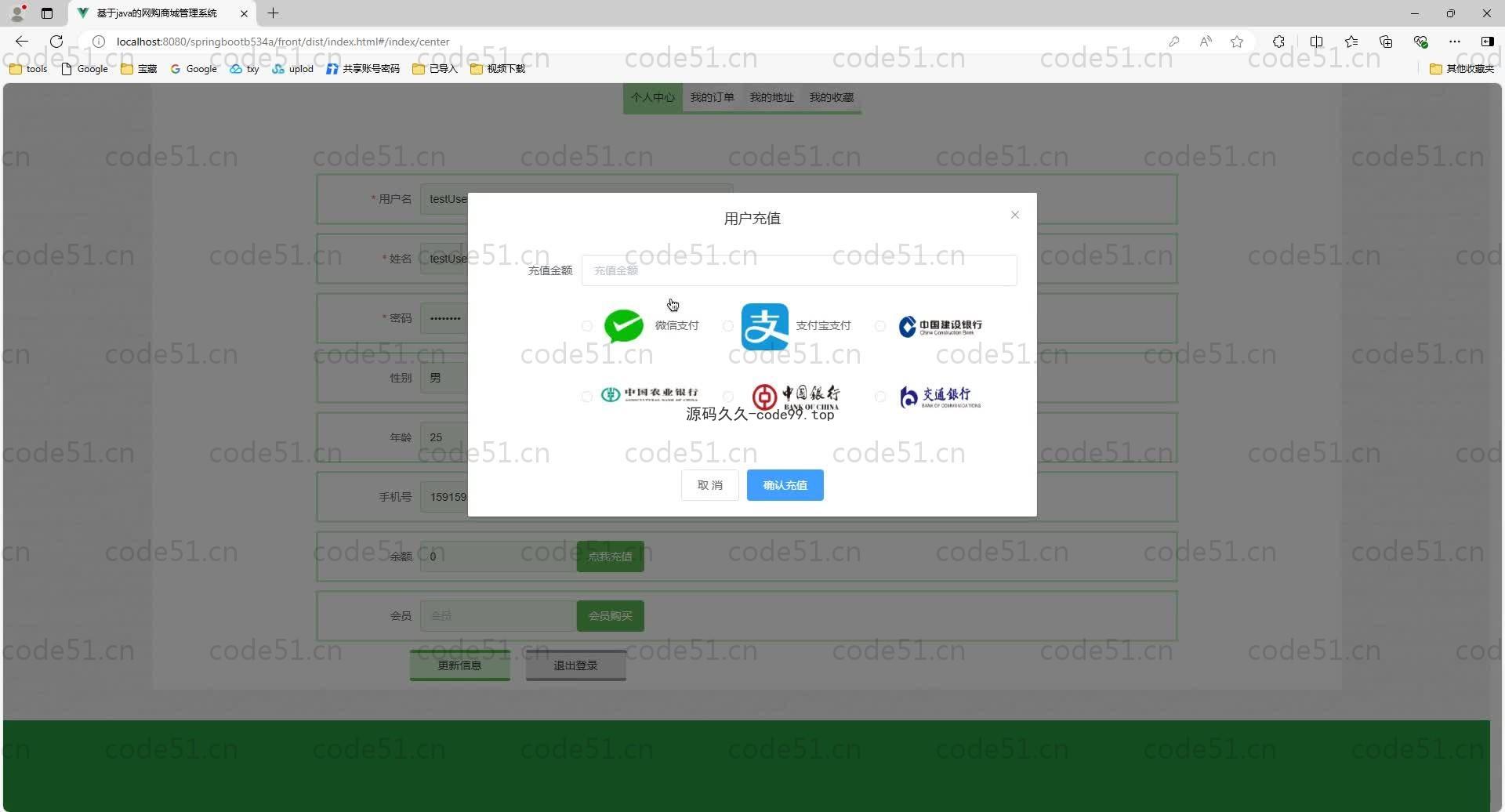Click the 支付宝支付 label
1505x812 pixels.
point(823,326)
